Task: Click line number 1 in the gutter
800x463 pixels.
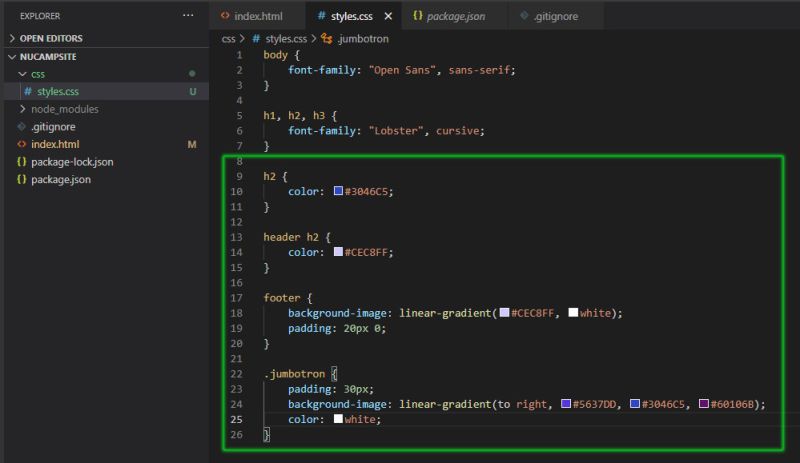Action: [x=239, y=55]
